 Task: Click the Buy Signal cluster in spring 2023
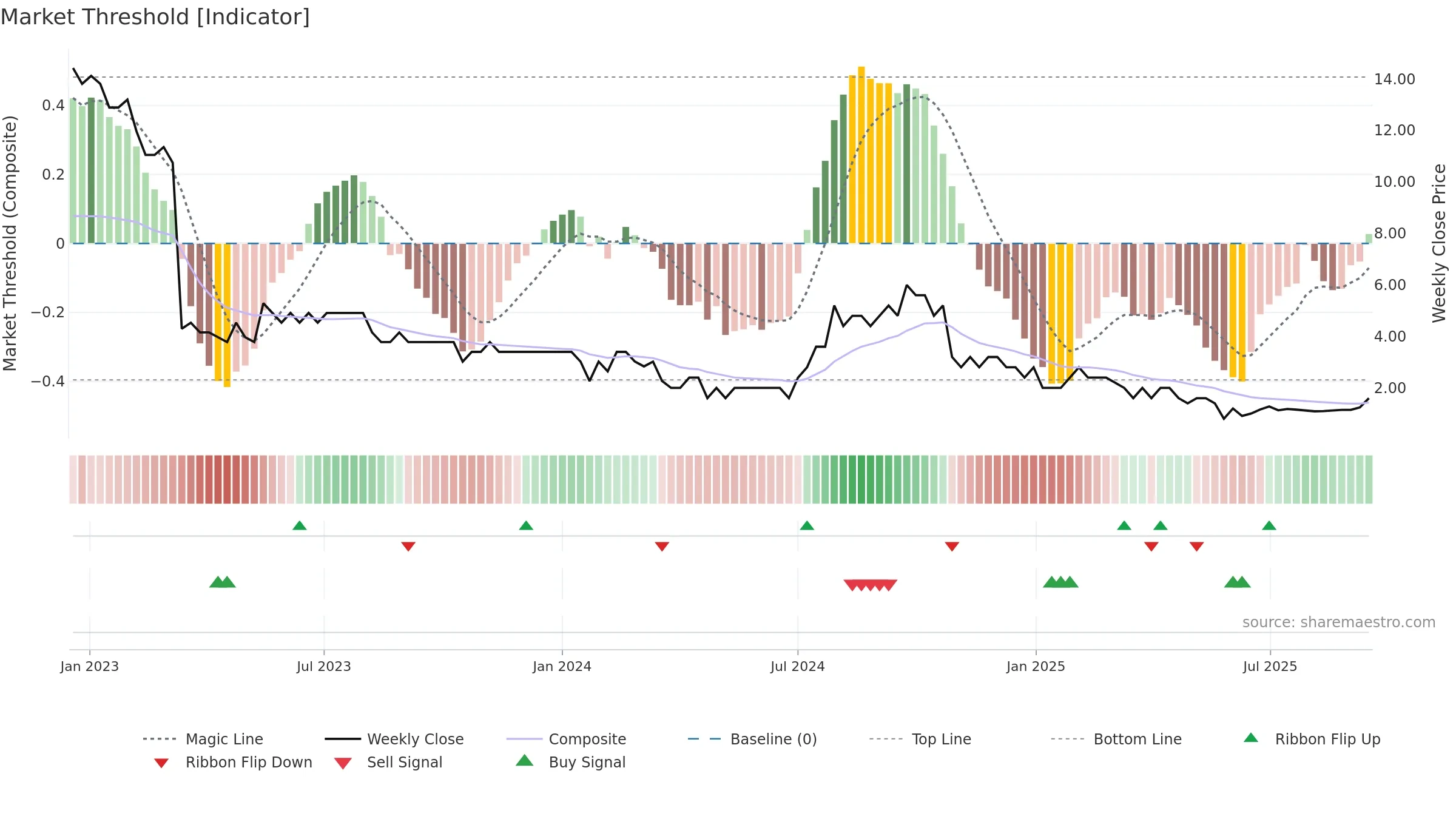pyautogui.click(x=223, y=582)
